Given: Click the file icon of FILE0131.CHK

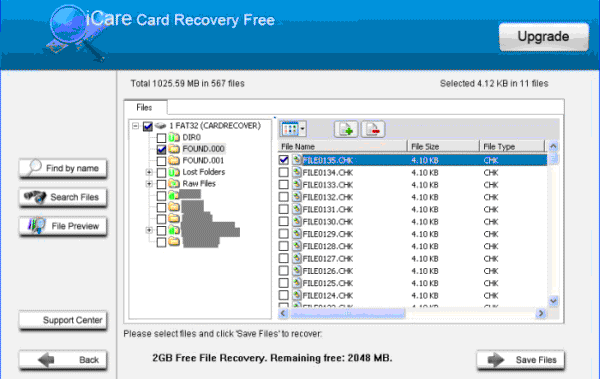Looking at the screenshot, I should (x=297, y=209).
